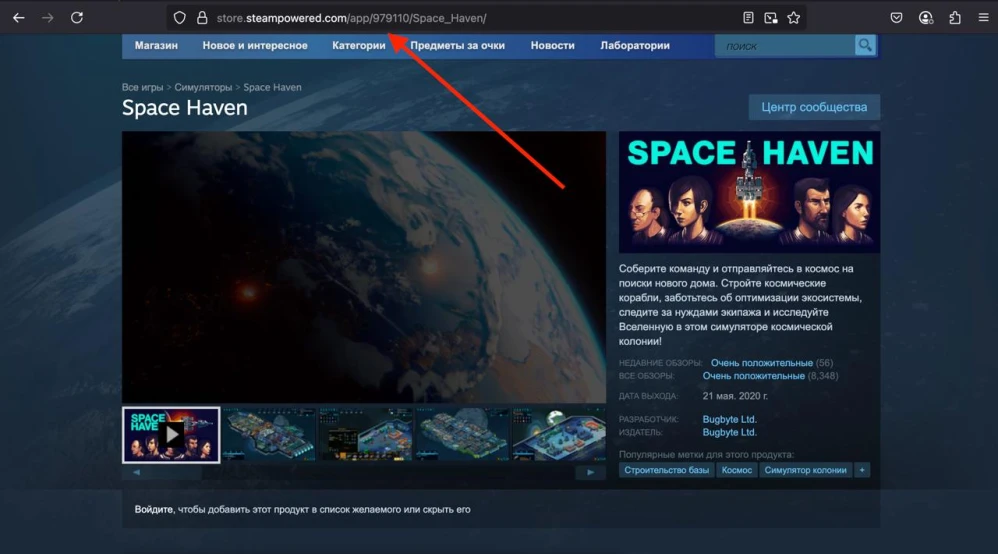Click the thumbnail strip scrollbar handle
The image size is (998, 554).
tap(175, 472)
